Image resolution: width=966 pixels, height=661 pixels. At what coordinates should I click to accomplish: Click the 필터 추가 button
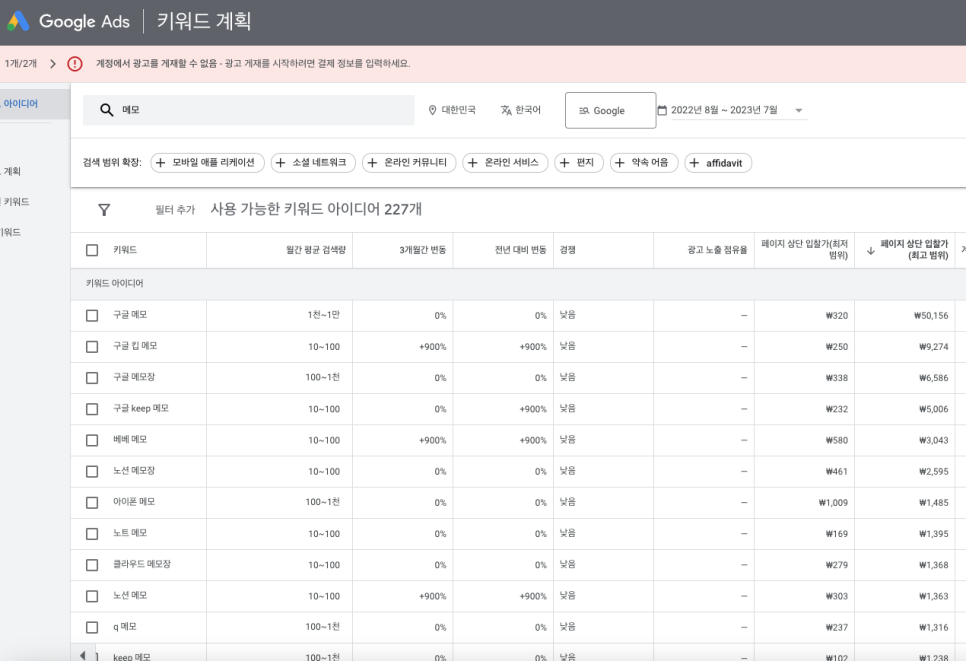point(175,210)
